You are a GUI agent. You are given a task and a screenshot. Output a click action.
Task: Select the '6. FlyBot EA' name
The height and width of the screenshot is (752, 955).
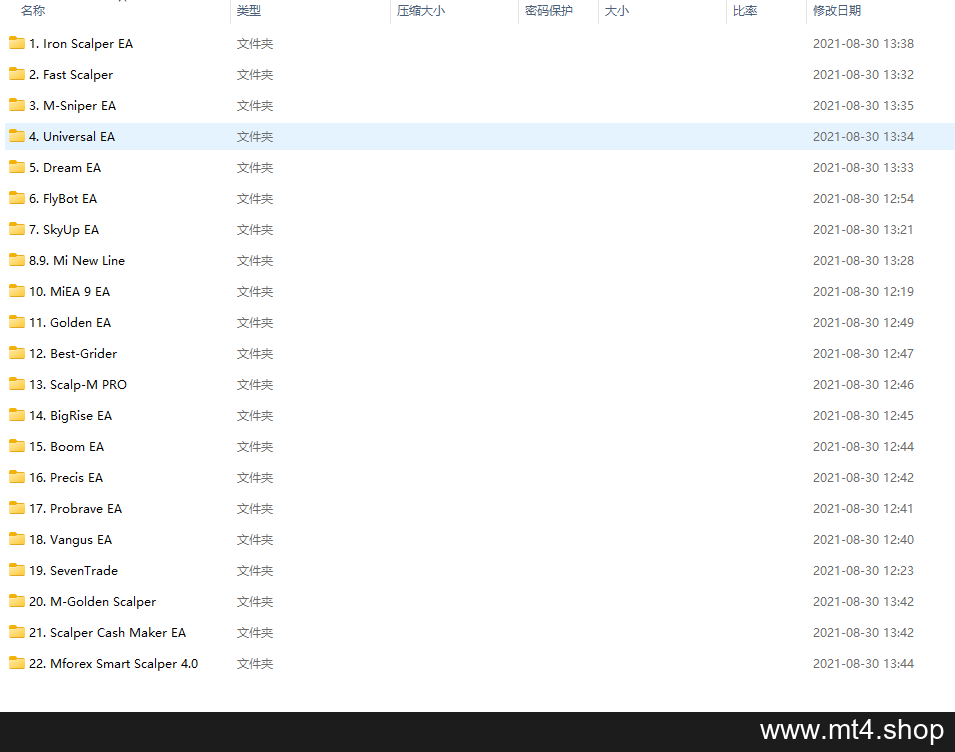63,199
